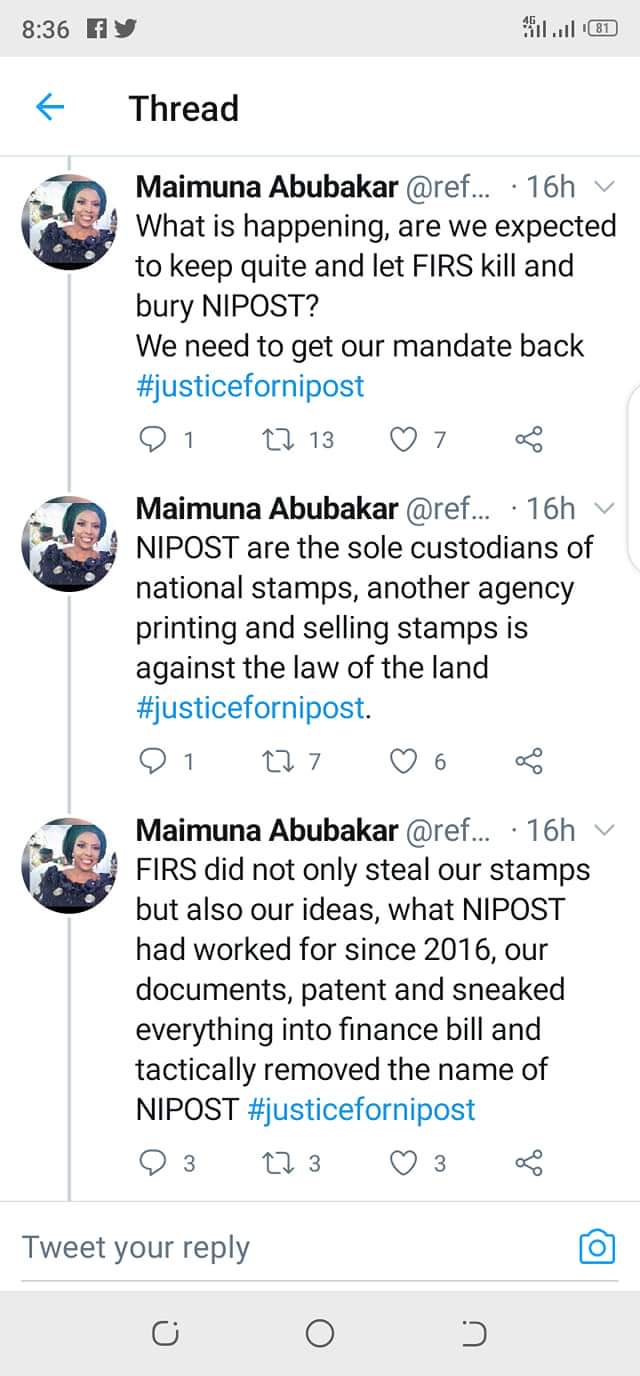Open the chevron menu on the third tweet
Viewport: 640px width, 1376px height.
point(604,829)
